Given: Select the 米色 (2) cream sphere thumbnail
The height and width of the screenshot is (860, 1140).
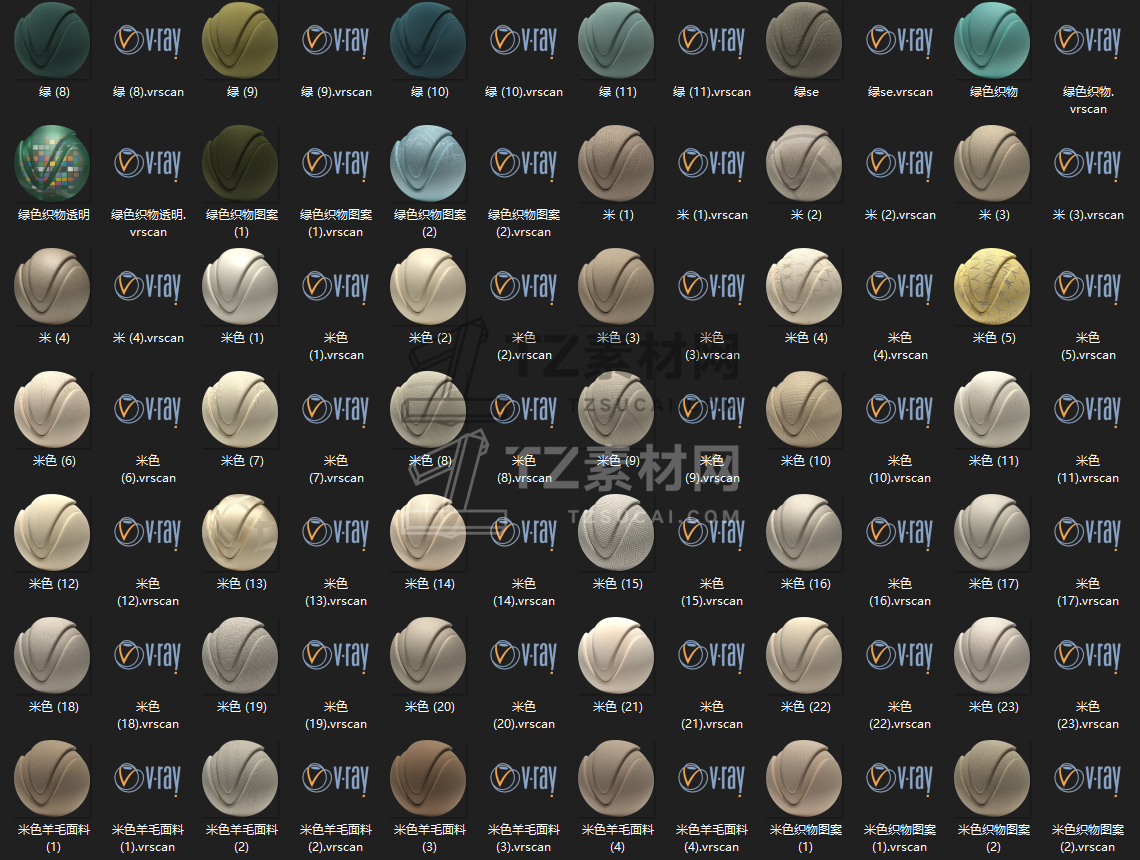Looking at the screenshot, I should [429, 286].
